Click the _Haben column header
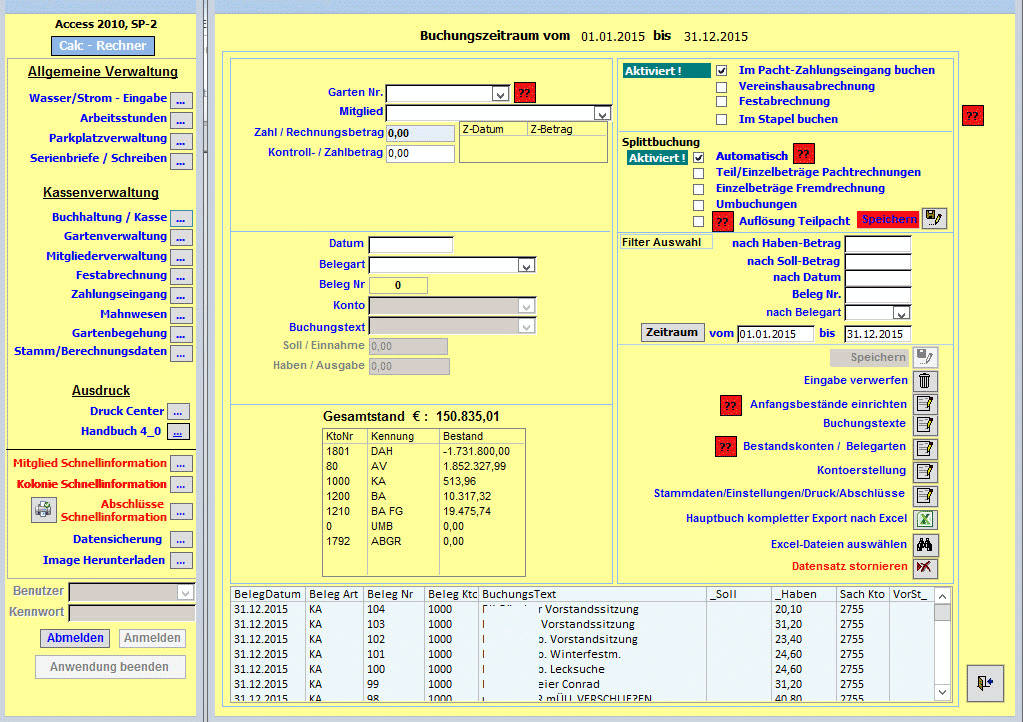1023x722 pixels. (x=803, y=594)
